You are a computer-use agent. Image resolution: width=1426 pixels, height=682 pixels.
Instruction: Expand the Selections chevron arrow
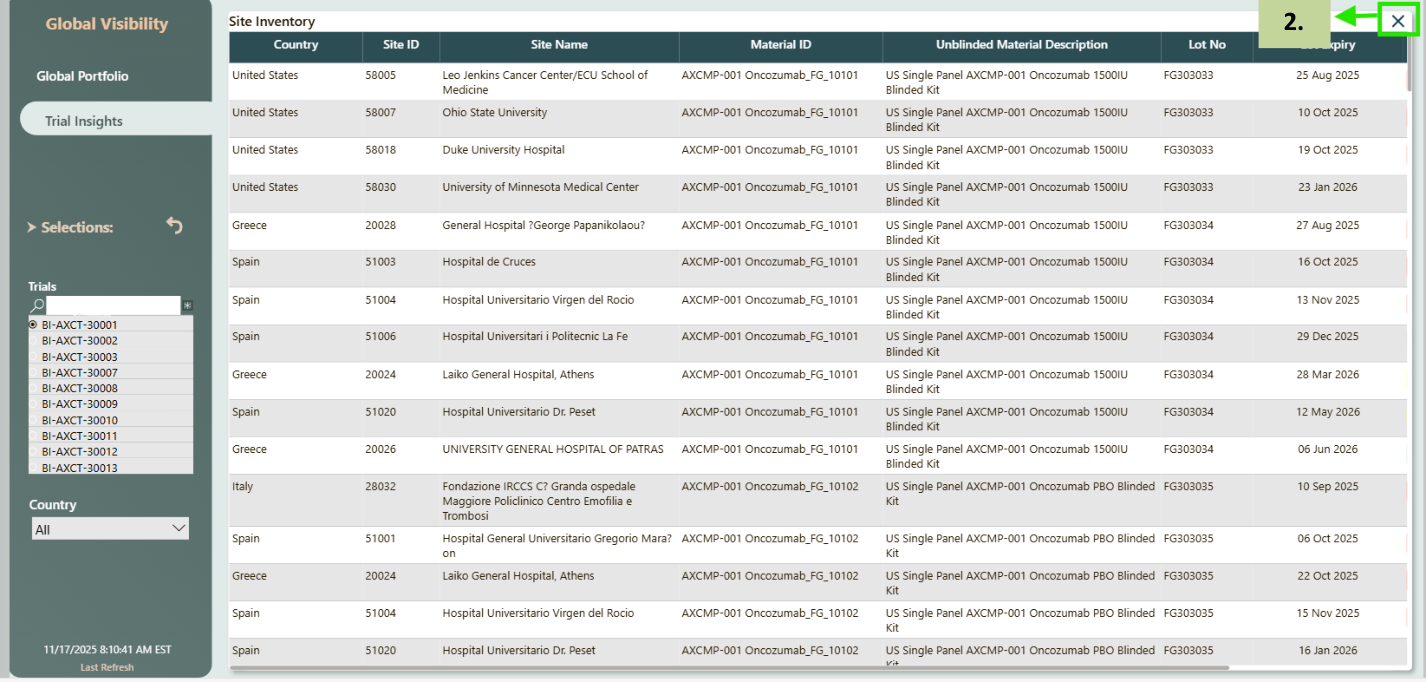(x=32, y=228)
